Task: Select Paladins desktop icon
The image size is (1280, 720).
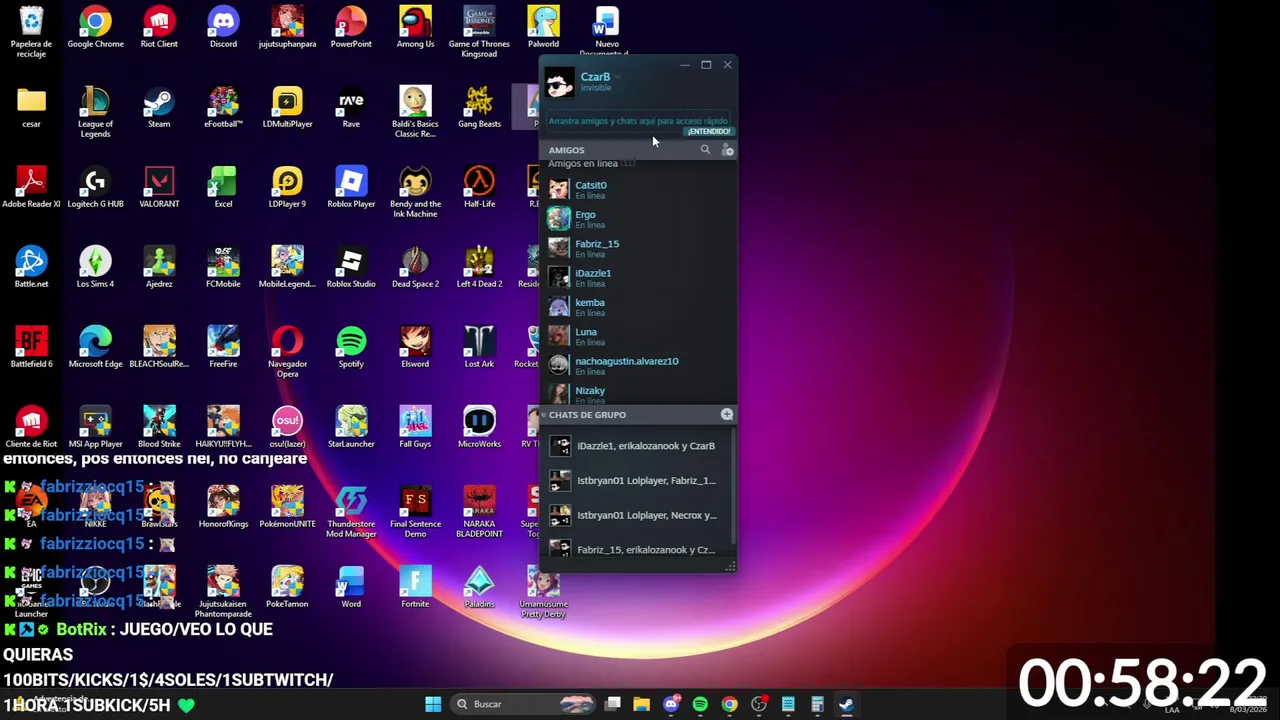Action: 479,588
